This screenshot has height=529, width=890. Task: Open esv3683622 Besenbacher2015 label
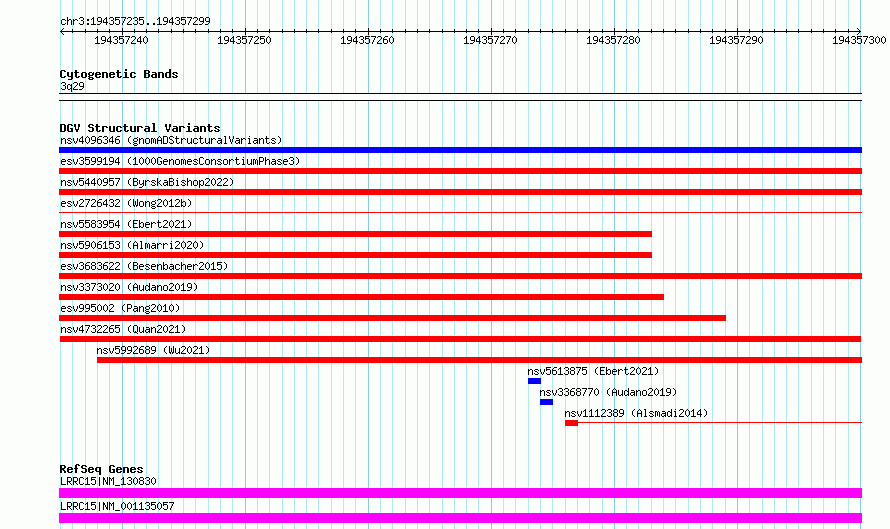(144, 266)
